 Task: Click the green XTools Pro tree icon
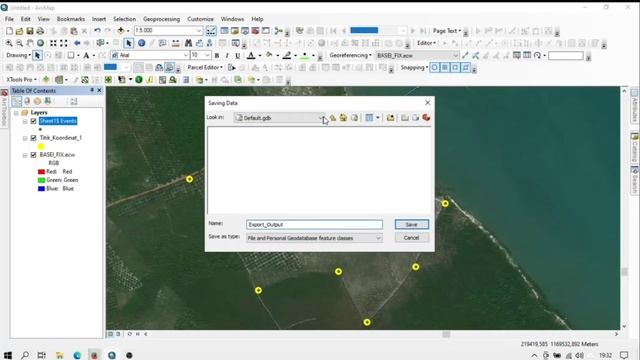[46, 80]
